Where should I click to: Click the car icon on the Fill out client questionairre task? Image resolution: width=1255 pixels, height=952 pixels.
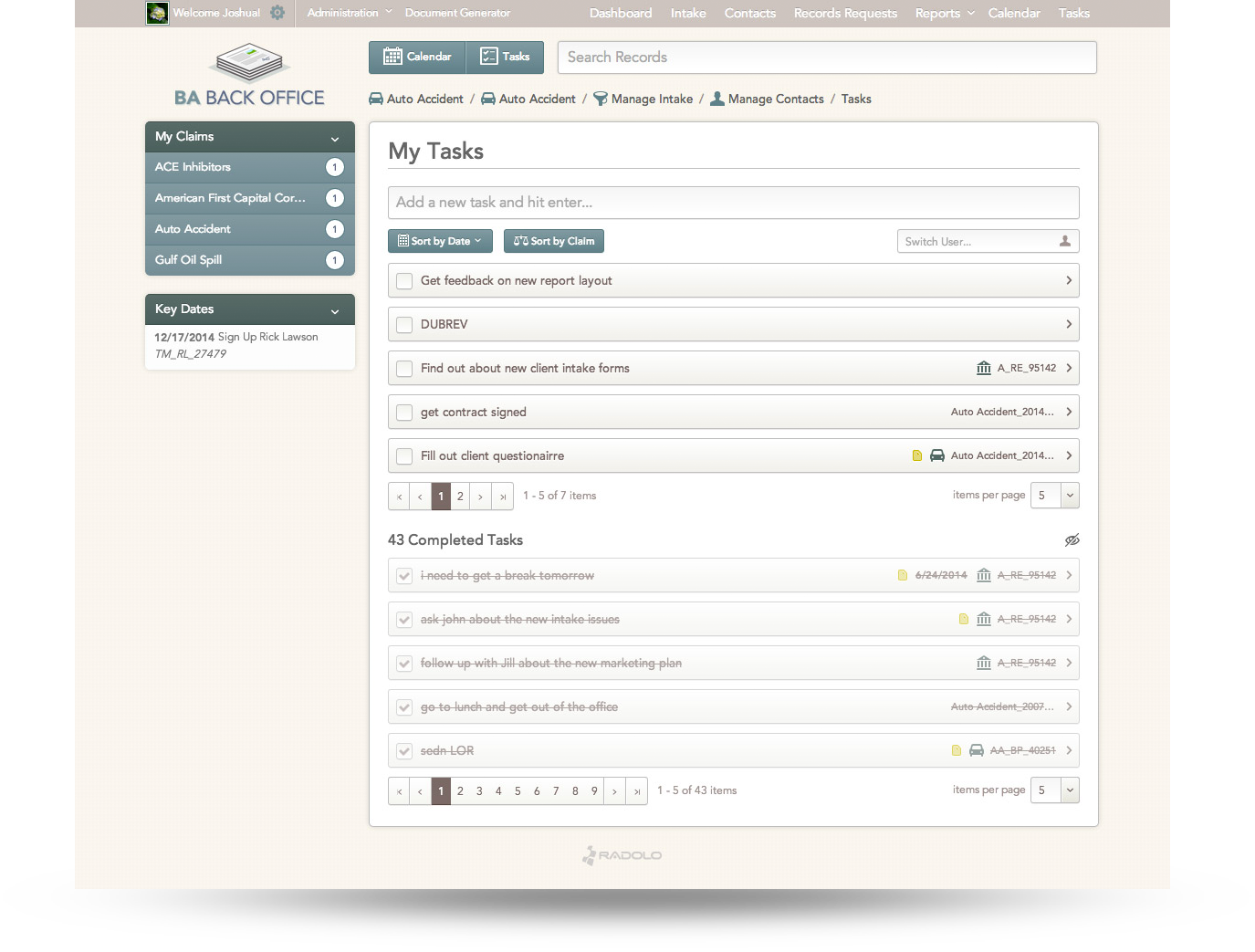(937, 455)
